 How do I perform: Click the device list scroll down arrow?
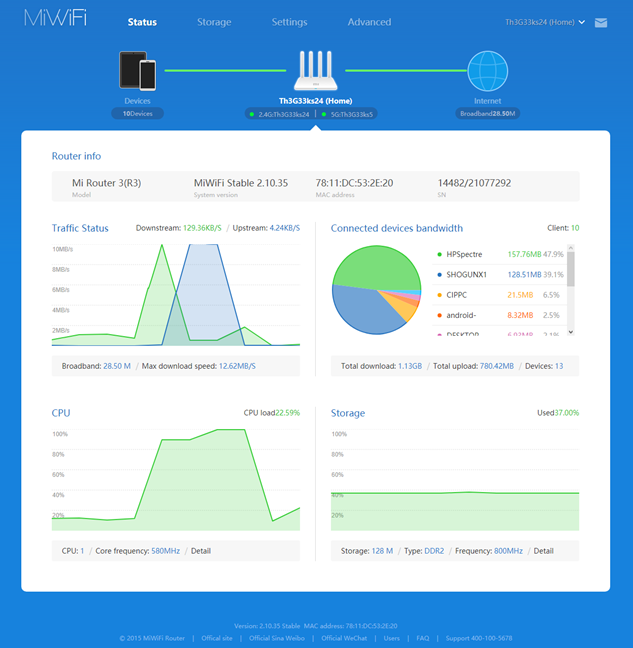[571, 332]
